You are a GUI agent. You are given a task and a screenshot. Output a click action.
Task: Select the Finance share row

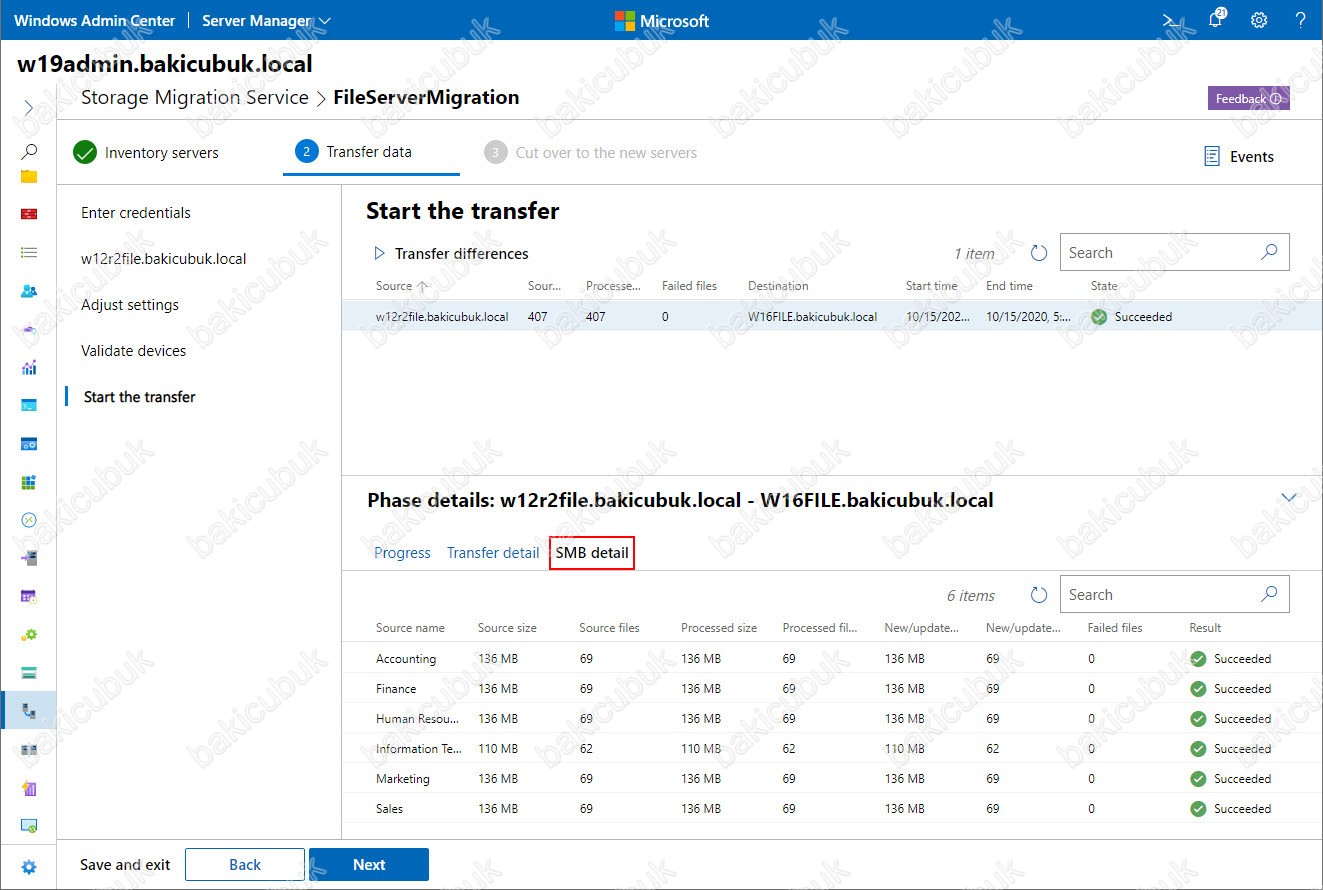[x=832, y=689]
